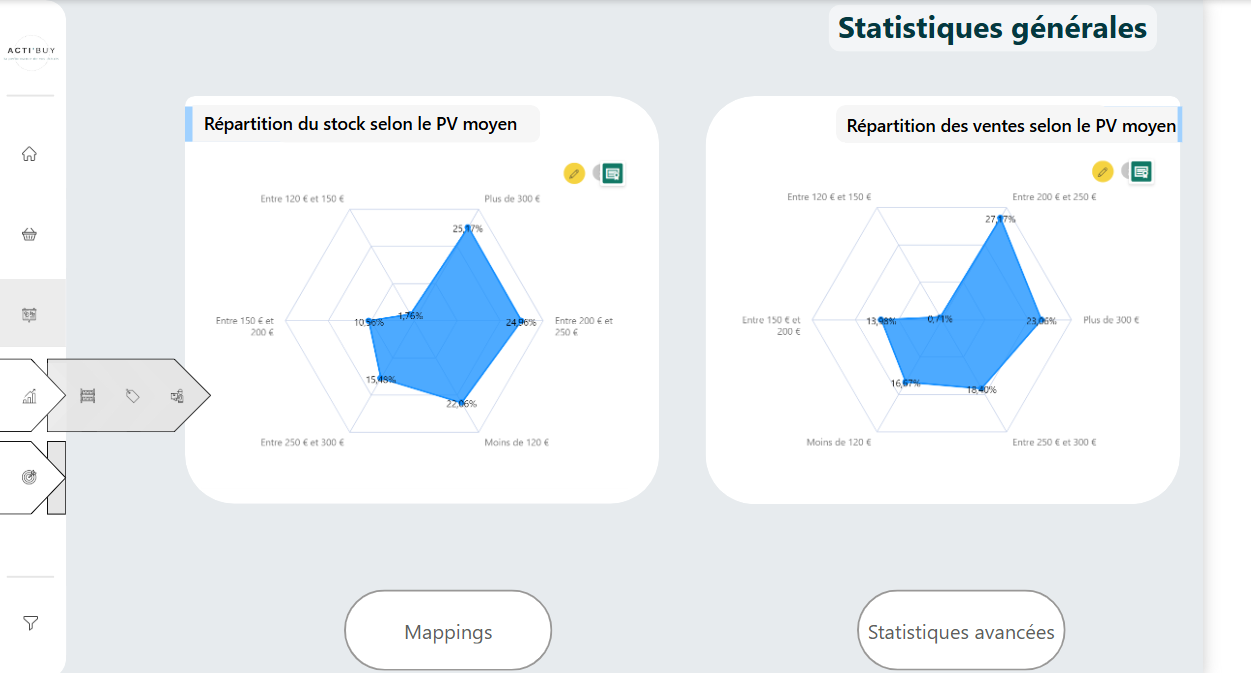Viewport: 1251px width, 673px height.
Task: Select the price tag icon in flyout
Action: [x=132, y=396]
